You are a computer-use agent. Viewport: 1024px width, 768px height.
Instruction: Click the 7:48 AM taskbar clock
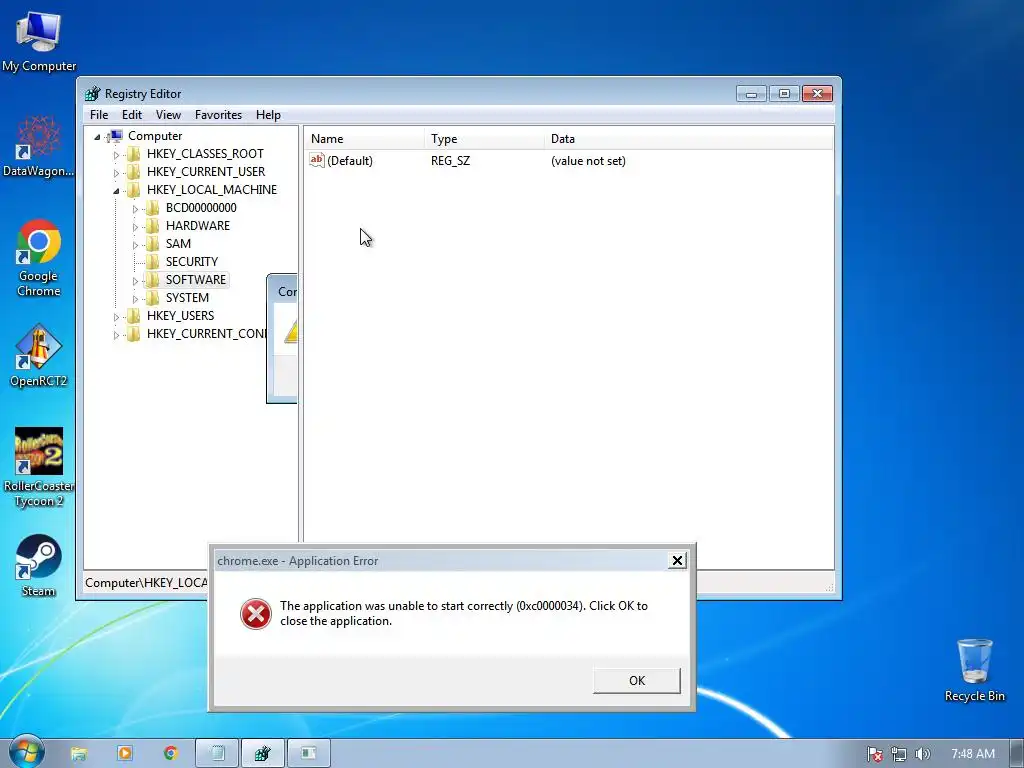point(973,754)
